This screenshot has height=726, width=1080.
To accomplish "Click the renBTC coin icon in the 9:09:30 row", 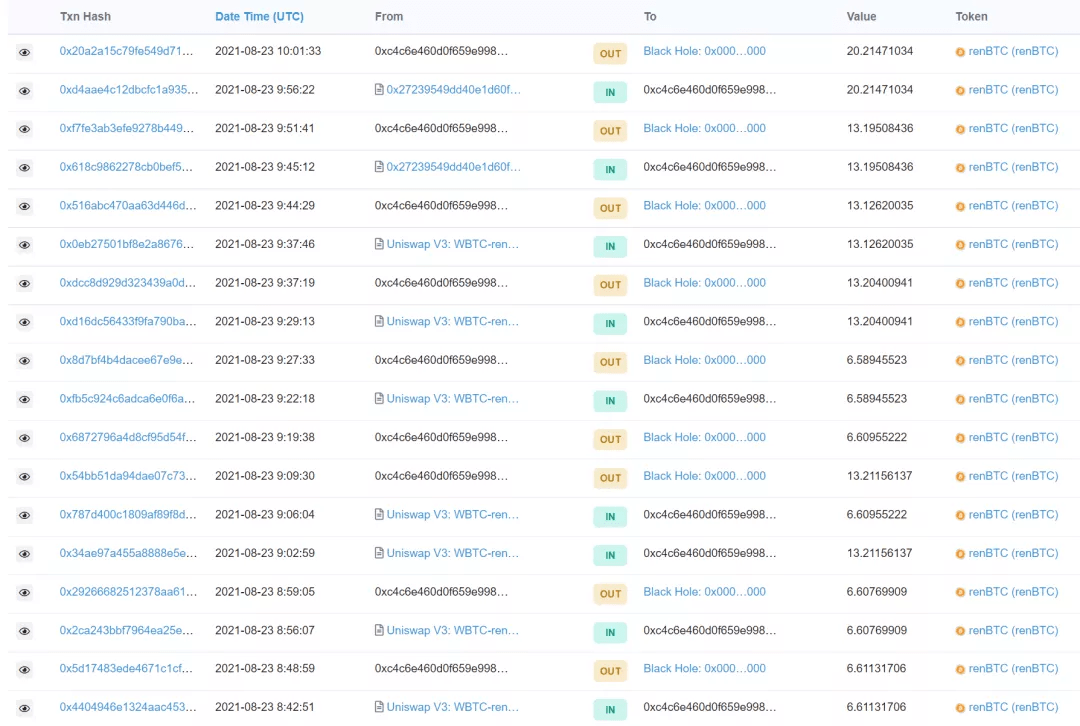I will click(x=960, y=477).
